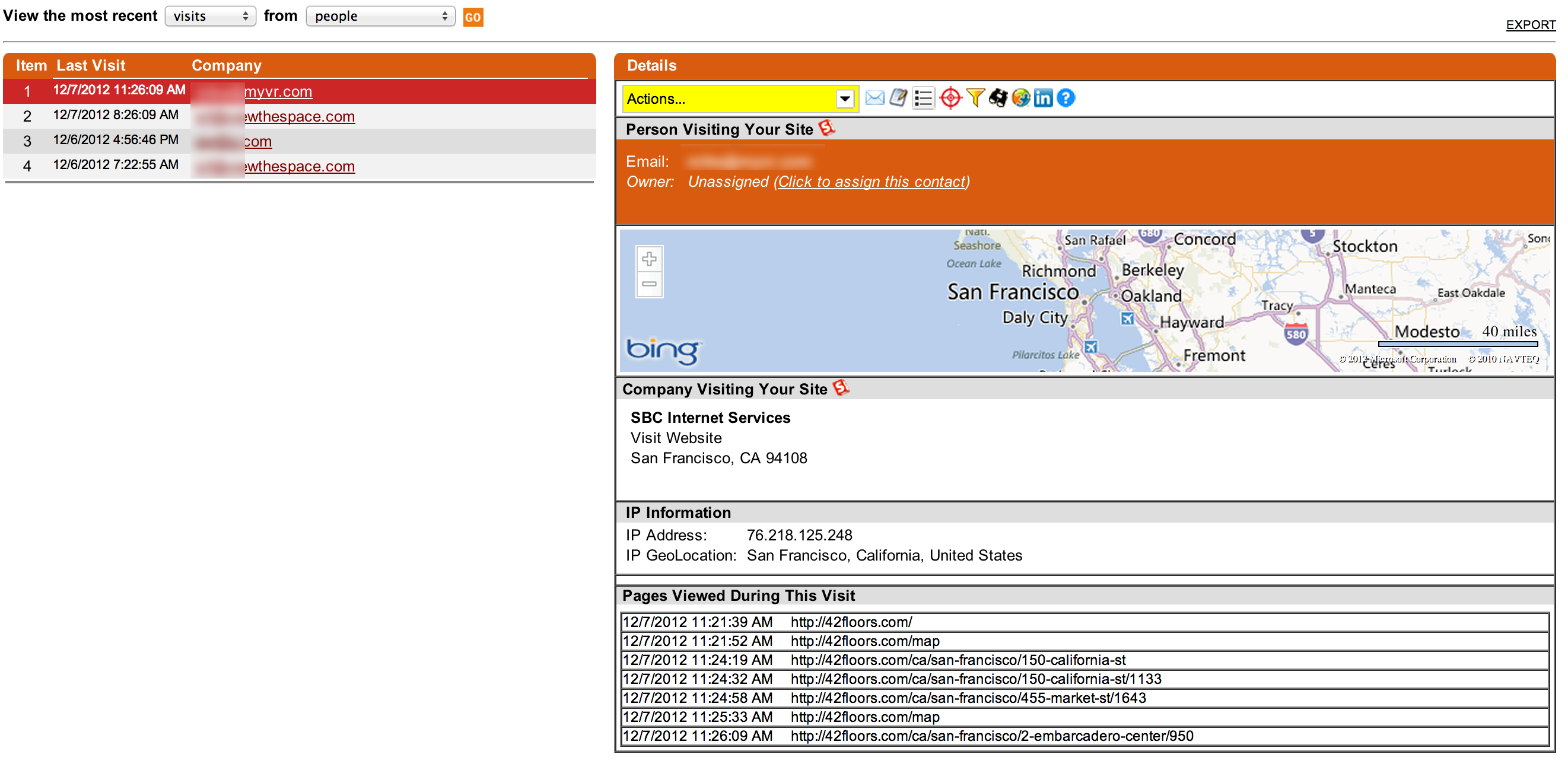Screen dimensions: 1568x767
Task: Click the LinkedIn icon in Details toolbar
Action: click(1044, 98)
